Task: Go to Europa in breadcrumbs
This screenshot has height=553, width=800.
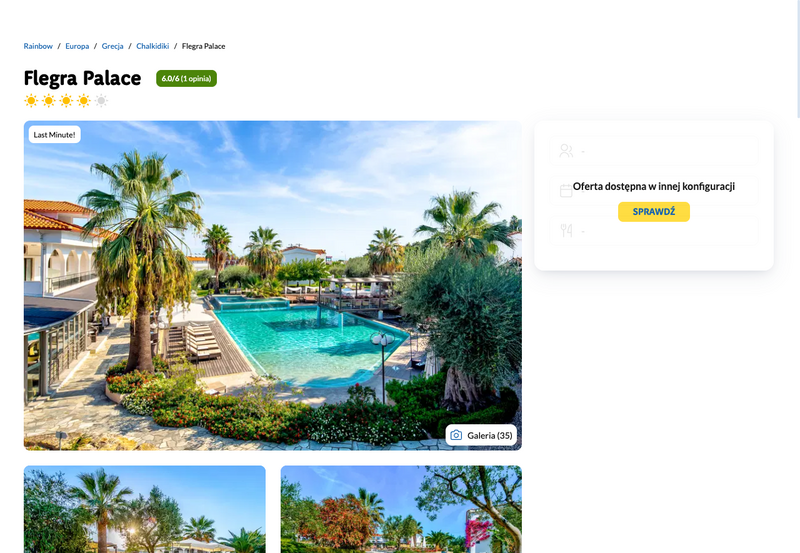Action: tap(77, 46)
